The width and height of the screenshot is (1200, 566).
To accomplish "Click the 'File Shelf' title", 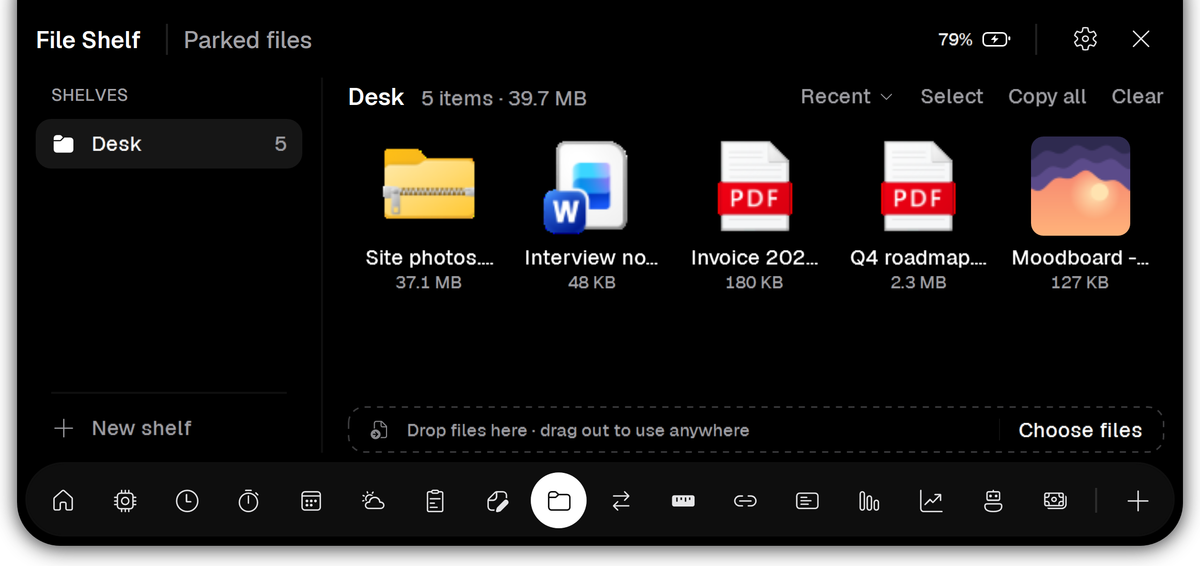I will 88,40.
